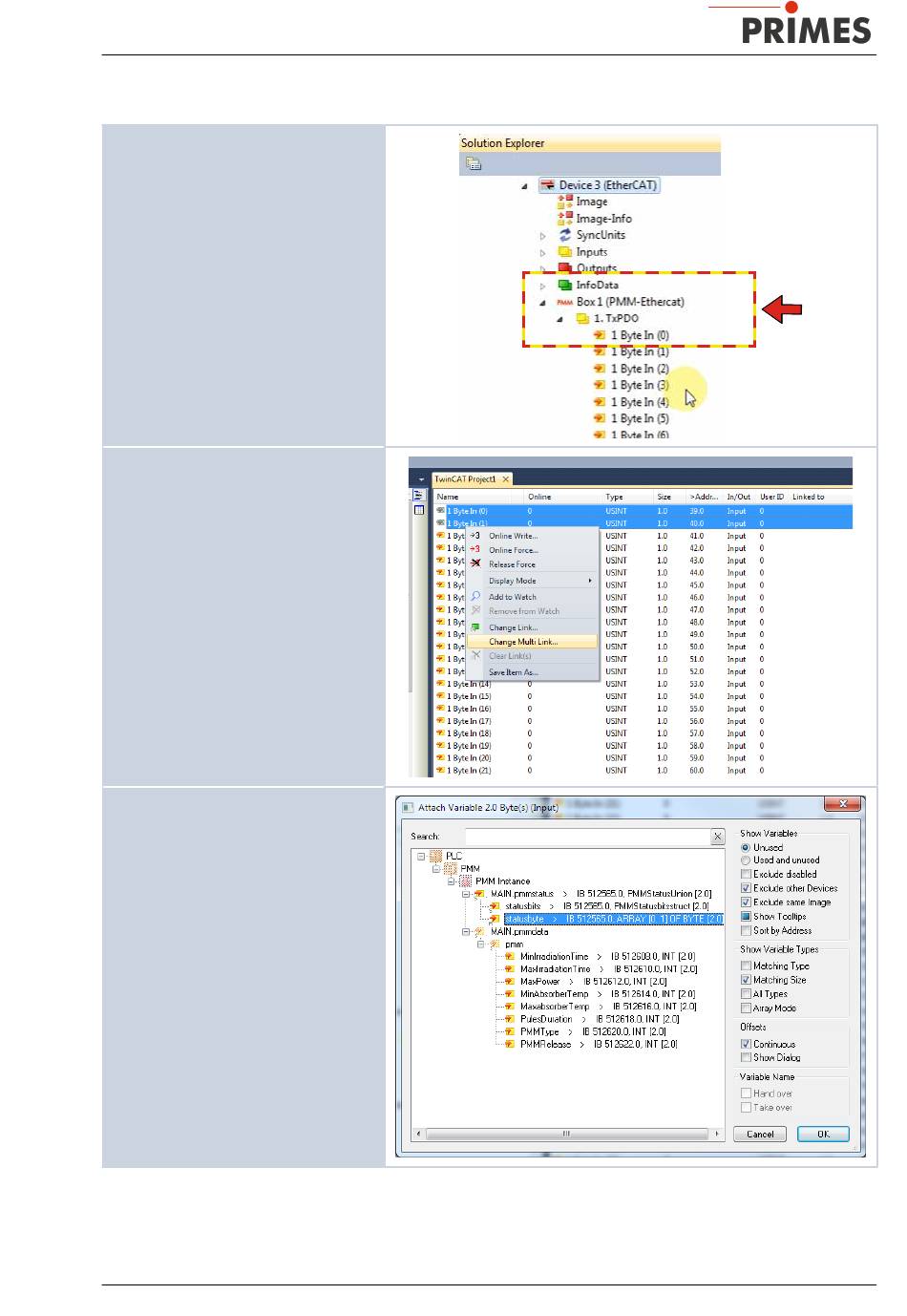
Task: Click the PMM icon of Box 1
Action: (565, 302)
